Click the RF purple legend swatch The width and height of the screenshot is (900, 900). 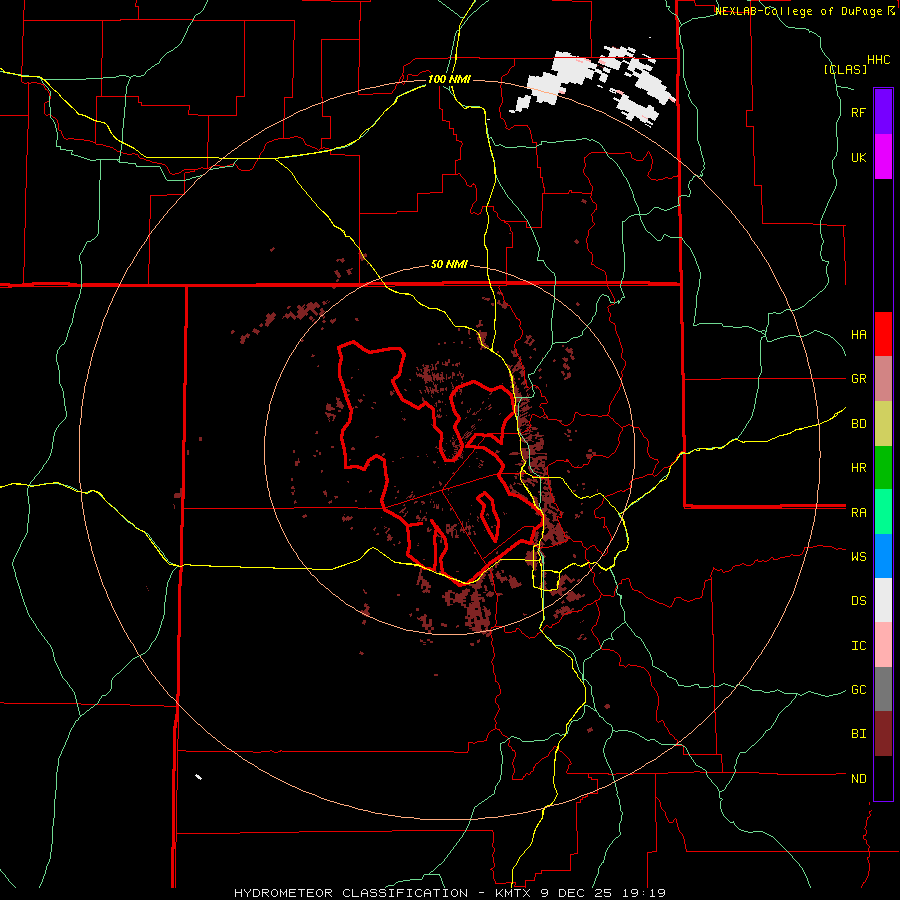(x=883, y=111)
